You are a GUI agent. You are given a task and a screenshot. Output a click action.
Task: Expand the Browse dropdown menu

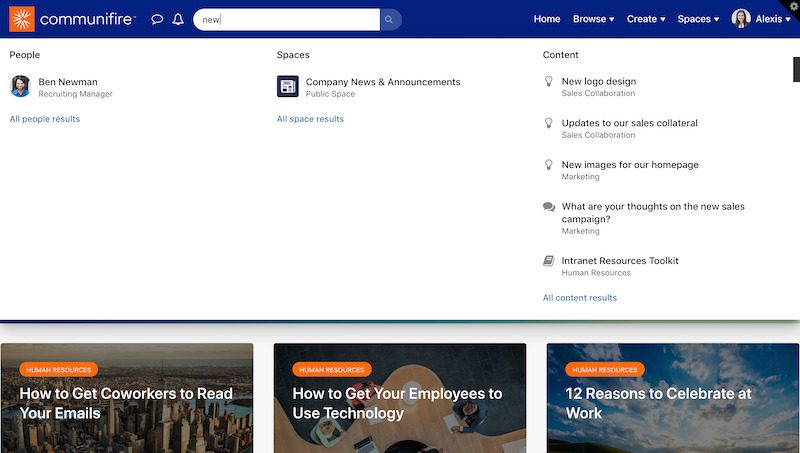[x=593, y=19]
